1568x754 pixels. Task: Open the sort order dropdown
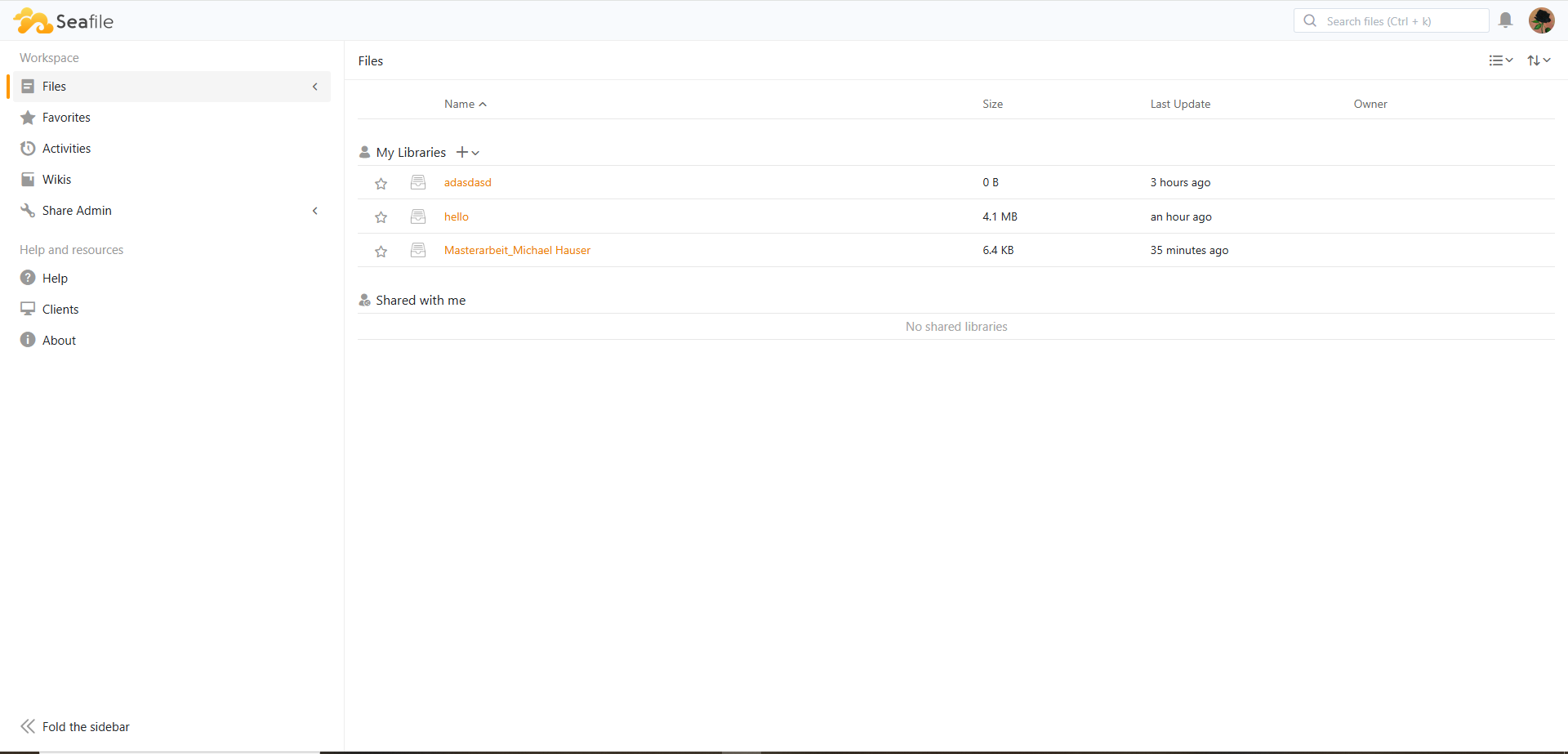pos(1539,60)
